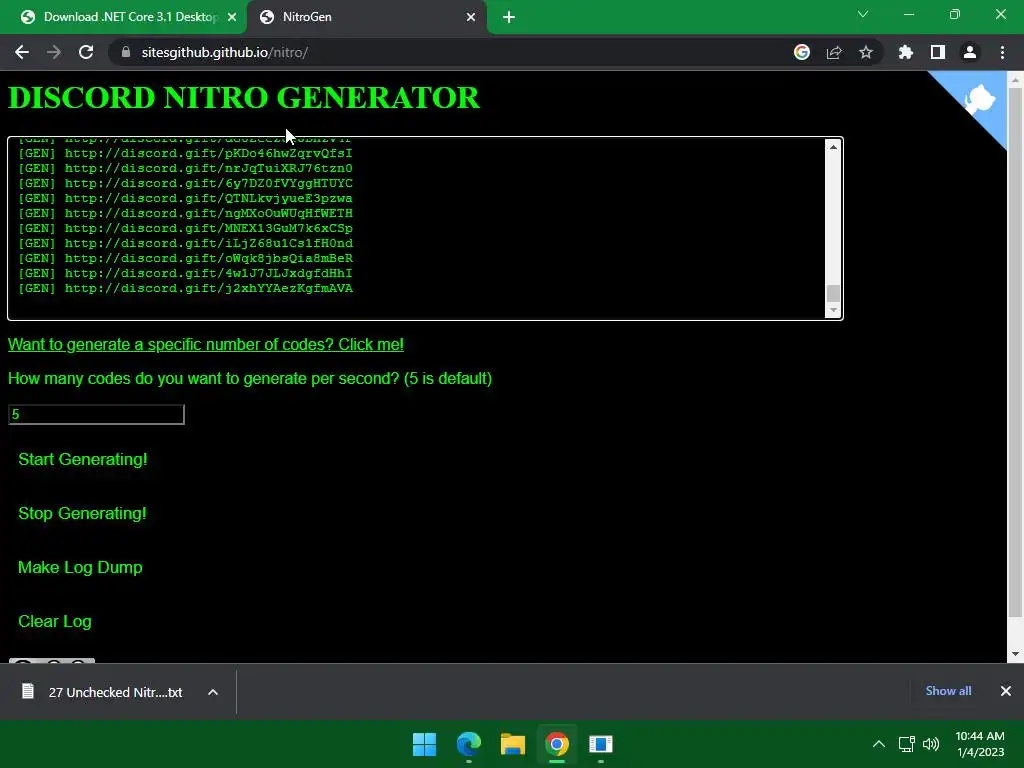Screen dimensions: 1024x768
Task: Close the NitroGen tab
Action: [471, 17]
